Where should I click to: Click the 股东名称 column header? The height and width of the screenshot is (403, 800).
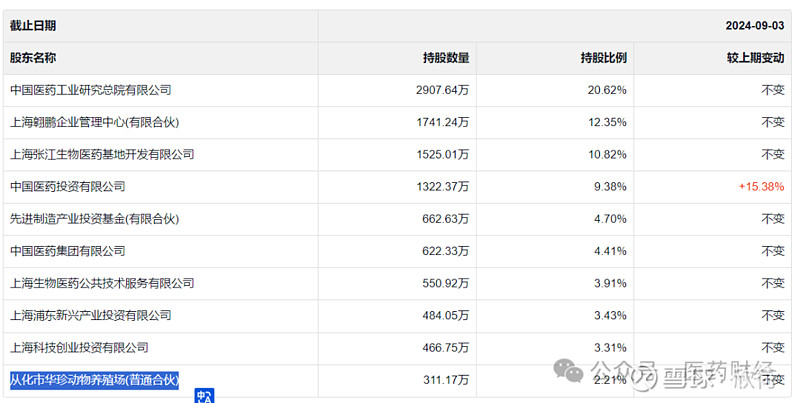(x=33, y=58)
